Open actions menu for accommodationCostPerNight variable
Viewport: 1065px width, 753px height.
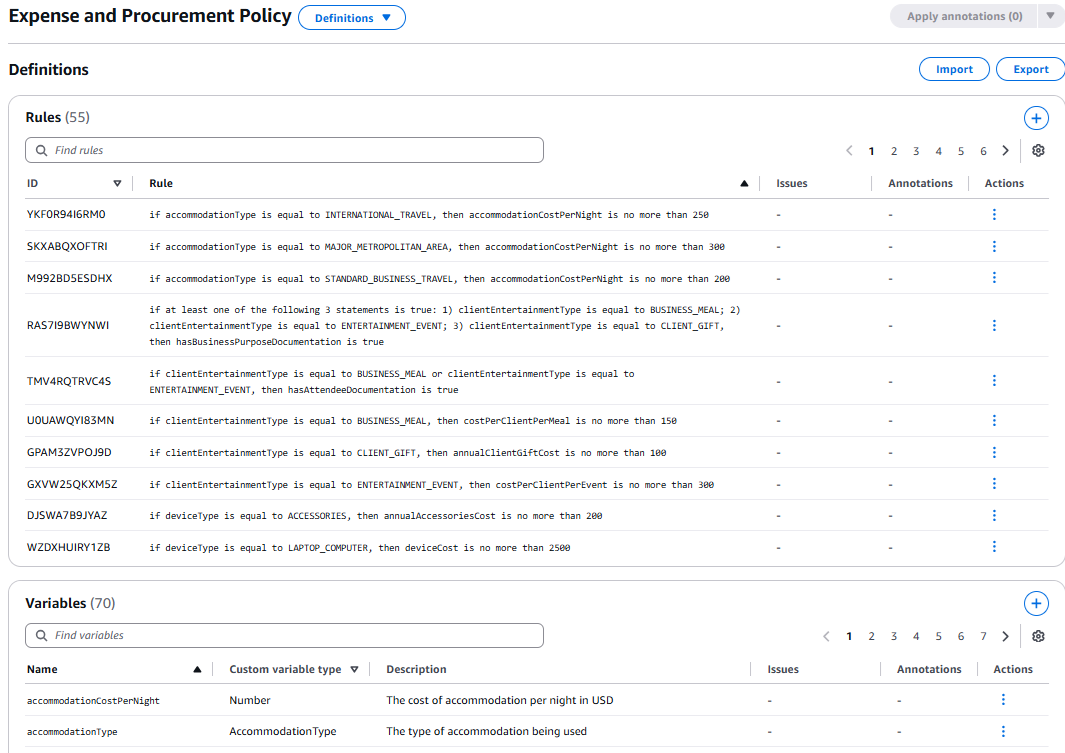point(1003,700)
